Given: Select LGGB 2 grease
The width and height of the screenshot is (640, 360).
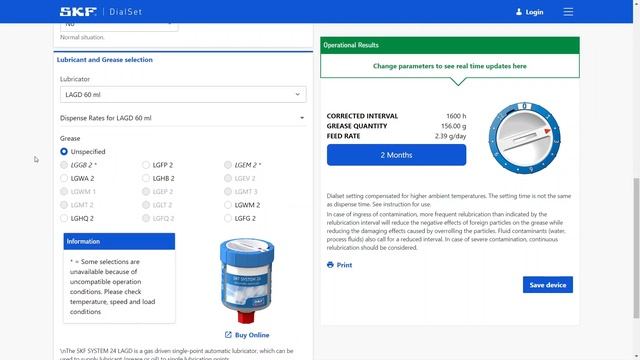Looking at the screenshot, I should point(64,165).
